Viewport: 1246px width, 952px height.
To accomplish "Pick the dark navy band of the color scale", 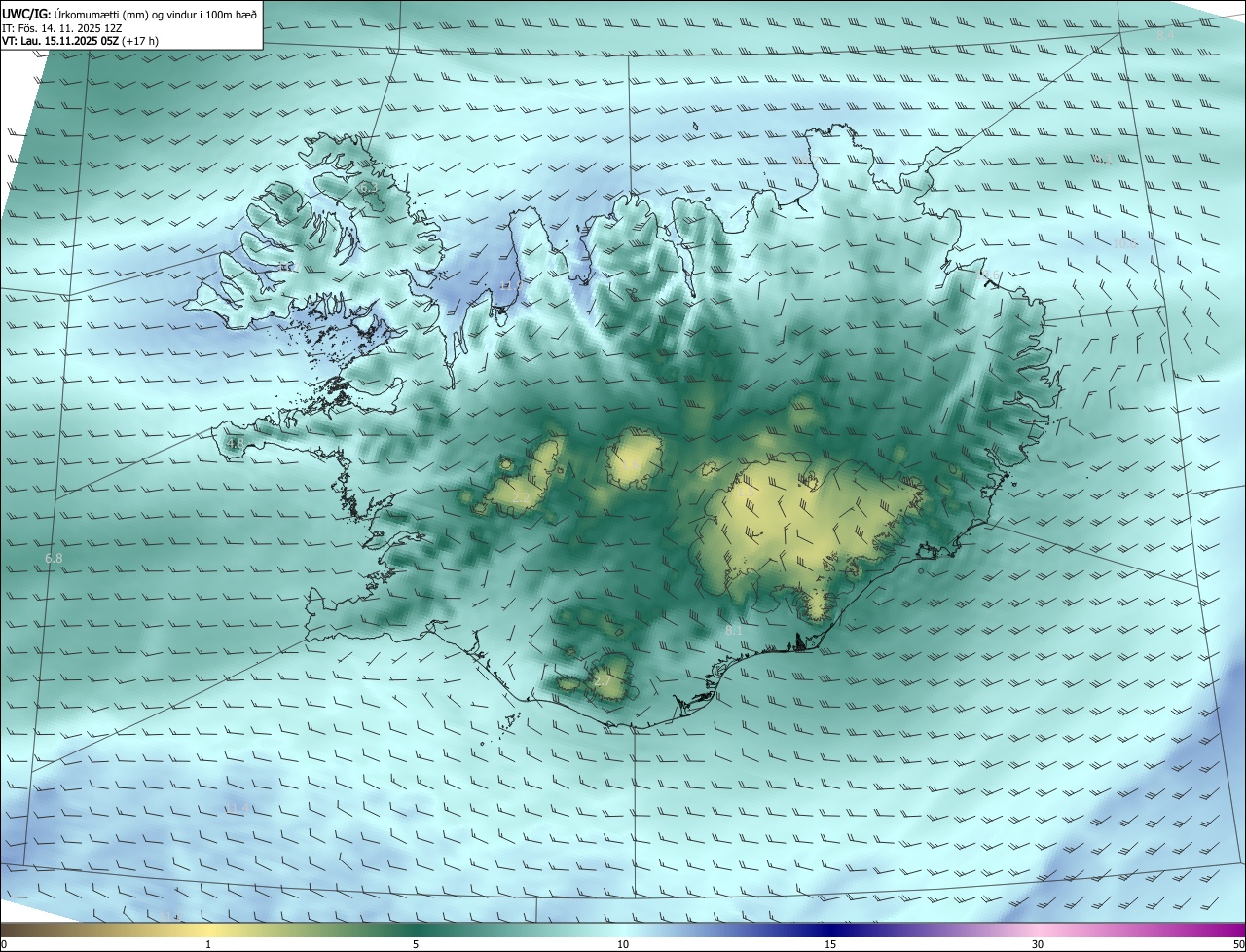I will click(x=830, y=931).
